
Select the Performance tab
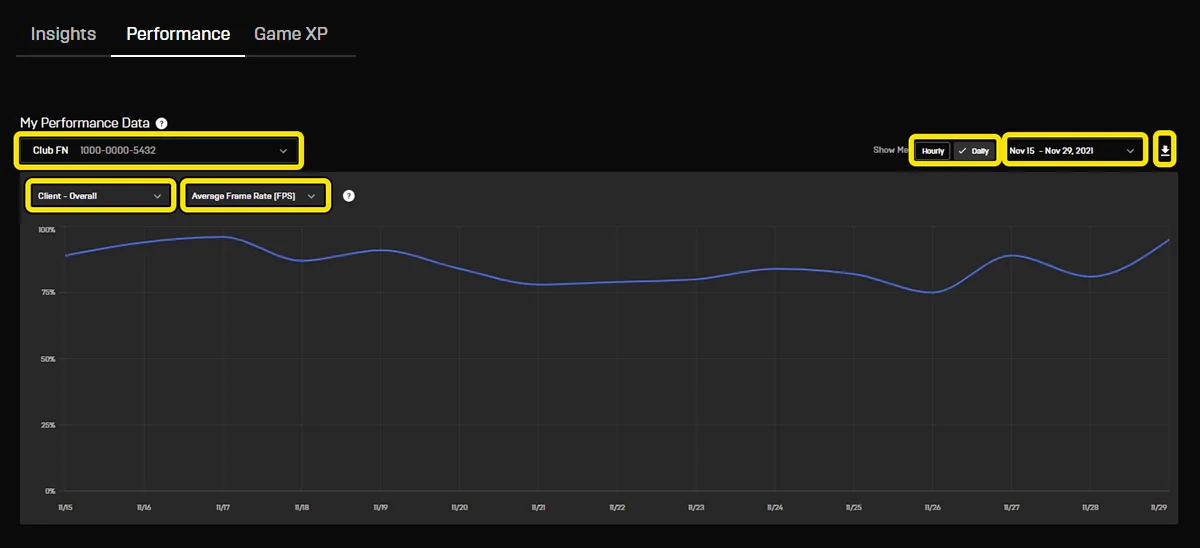(x=178, y=34)
